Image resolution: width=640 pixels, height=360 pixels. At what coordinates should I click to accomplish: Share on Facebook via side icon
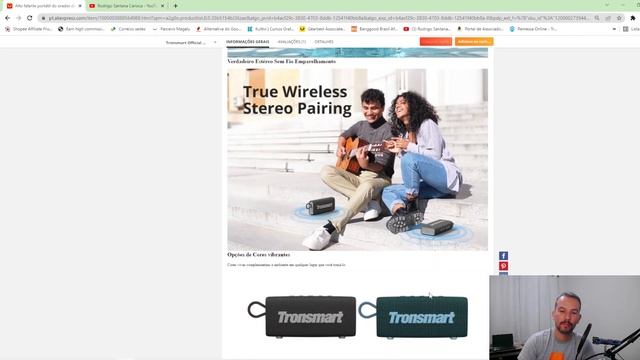503,256
